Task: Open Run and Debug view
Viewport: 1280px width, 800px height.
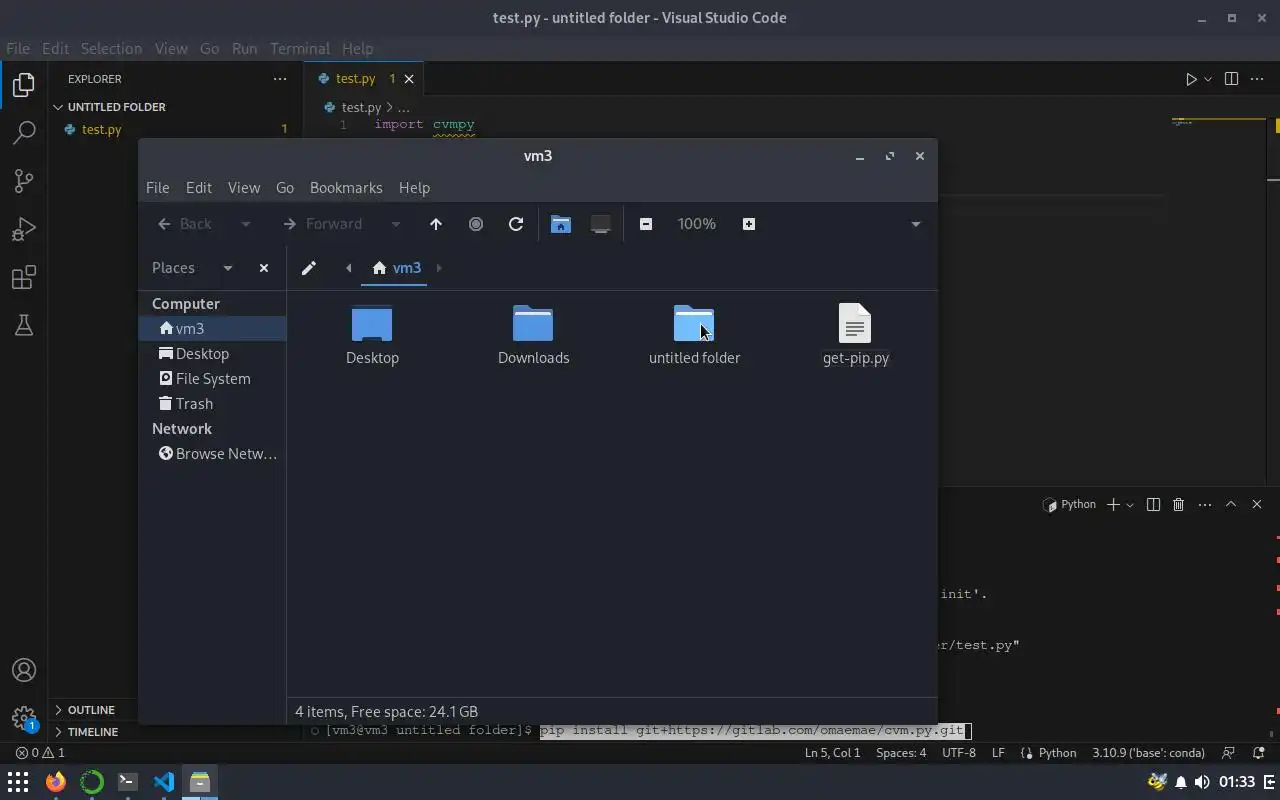Action: click(24, 229)
